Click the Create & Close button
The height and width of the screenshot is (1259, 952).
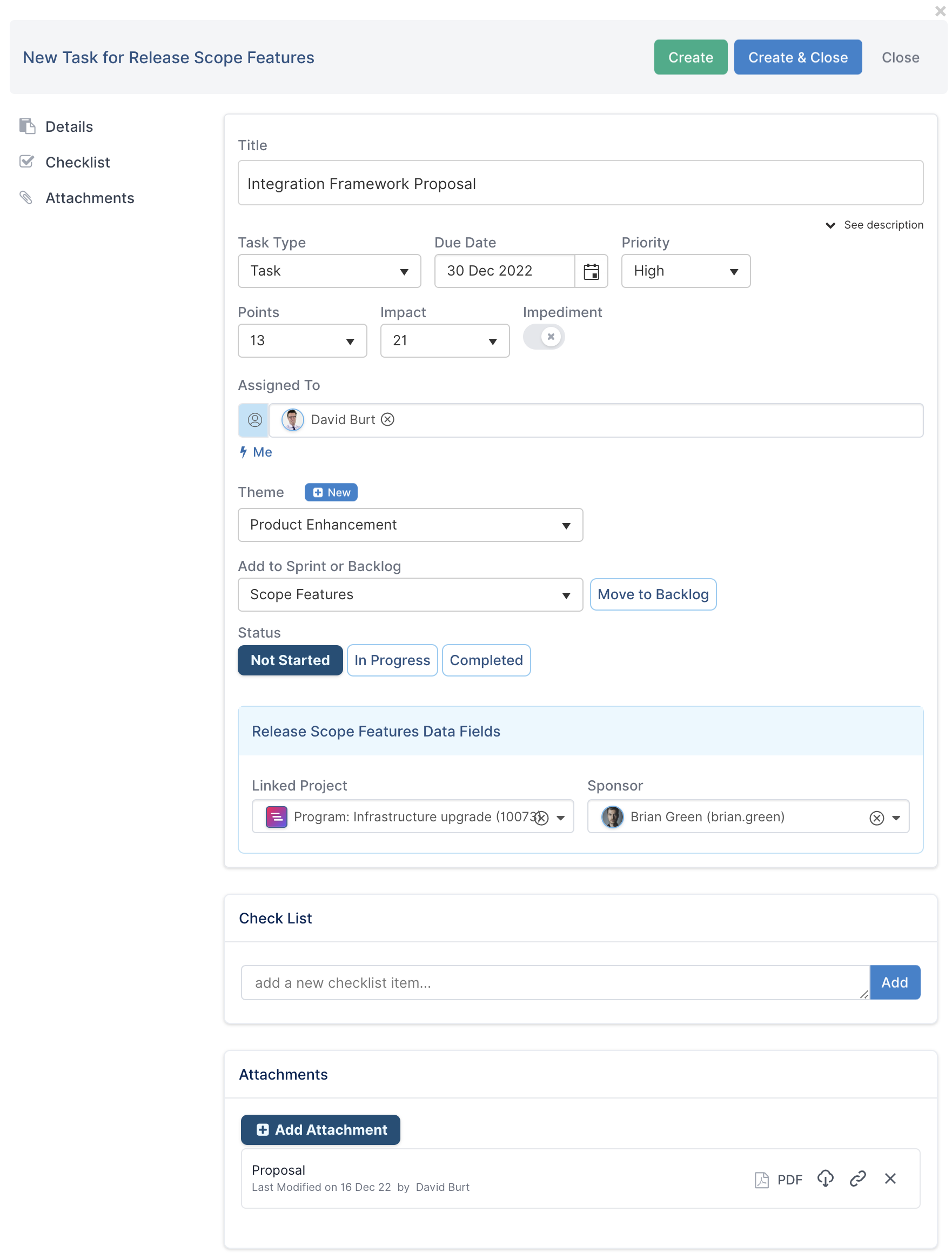tap(797, 57)
